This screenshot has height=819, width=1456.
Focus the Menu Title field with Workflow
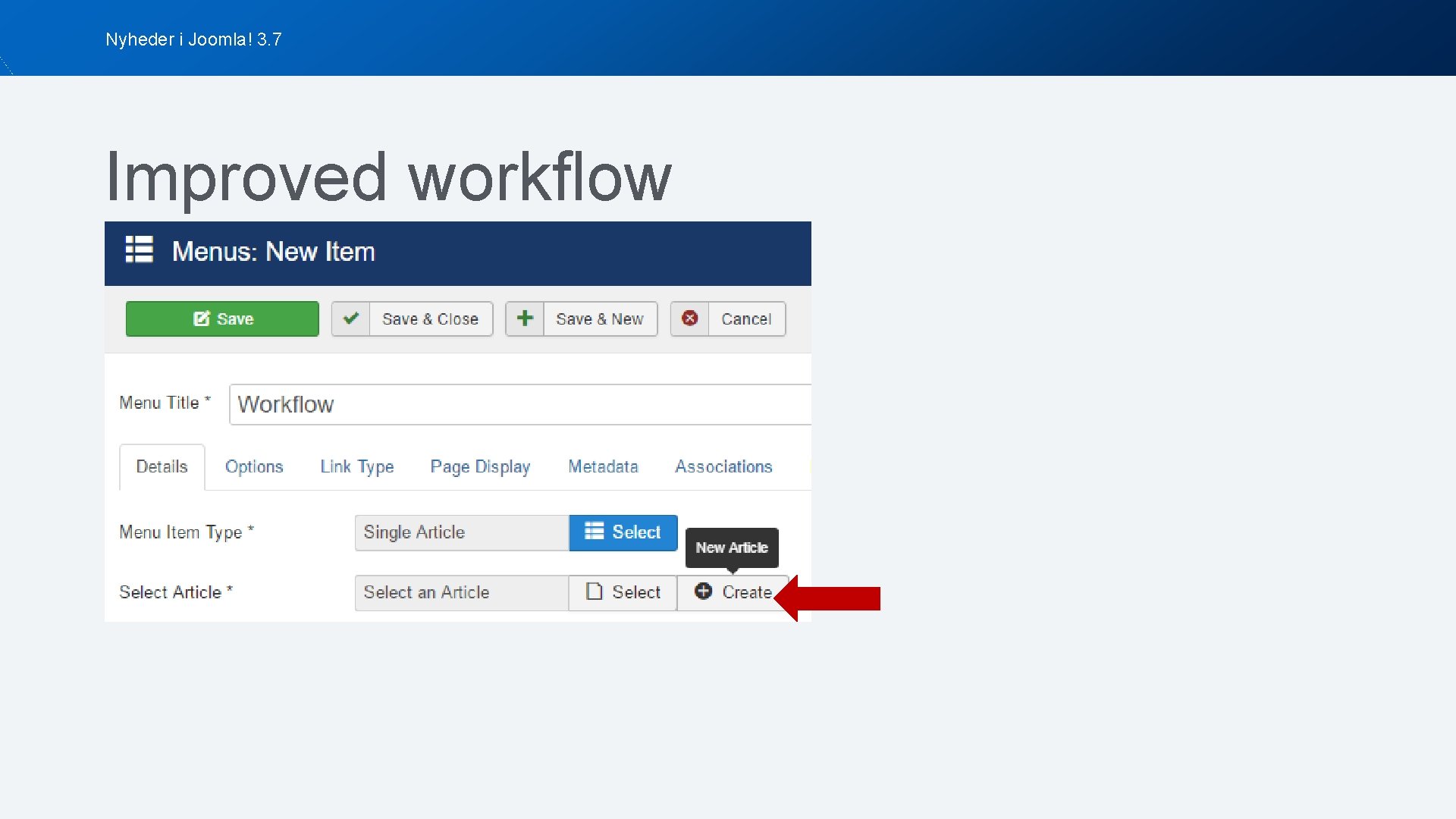tap(520, 404)
